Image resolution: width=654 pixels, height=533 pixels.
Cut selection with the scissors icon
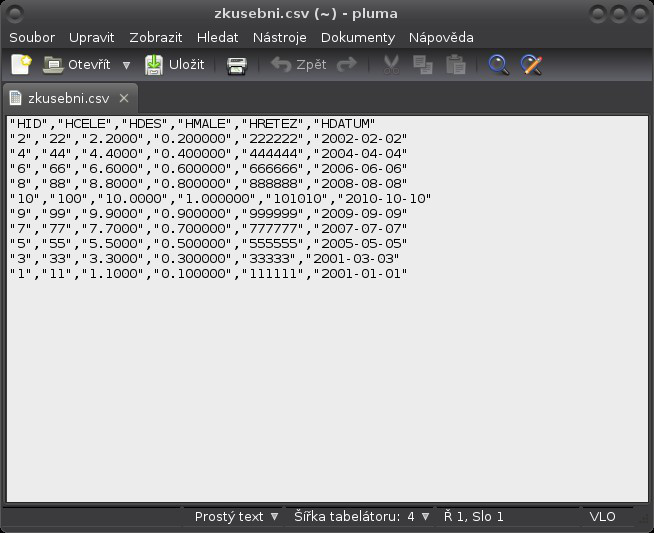click(391, 65)
